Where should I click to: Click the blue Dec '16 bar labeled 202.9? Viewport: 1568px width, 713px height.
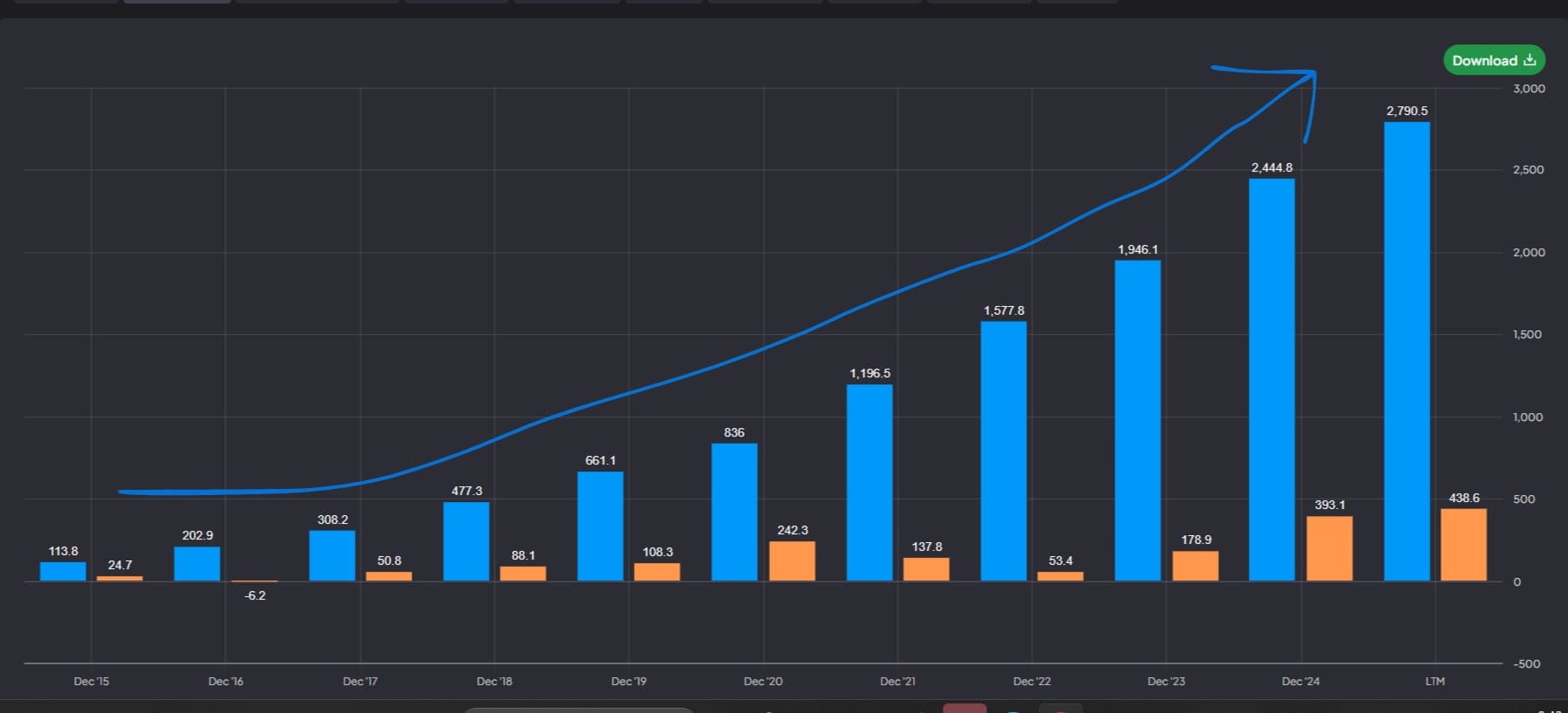tap(197, 564)
